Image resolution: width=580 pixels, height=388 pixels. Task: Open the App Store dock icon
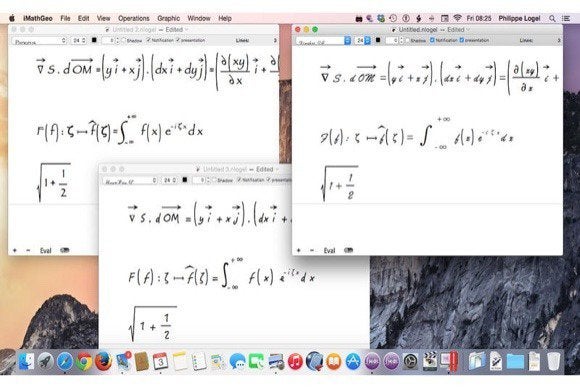coord(353,361)
